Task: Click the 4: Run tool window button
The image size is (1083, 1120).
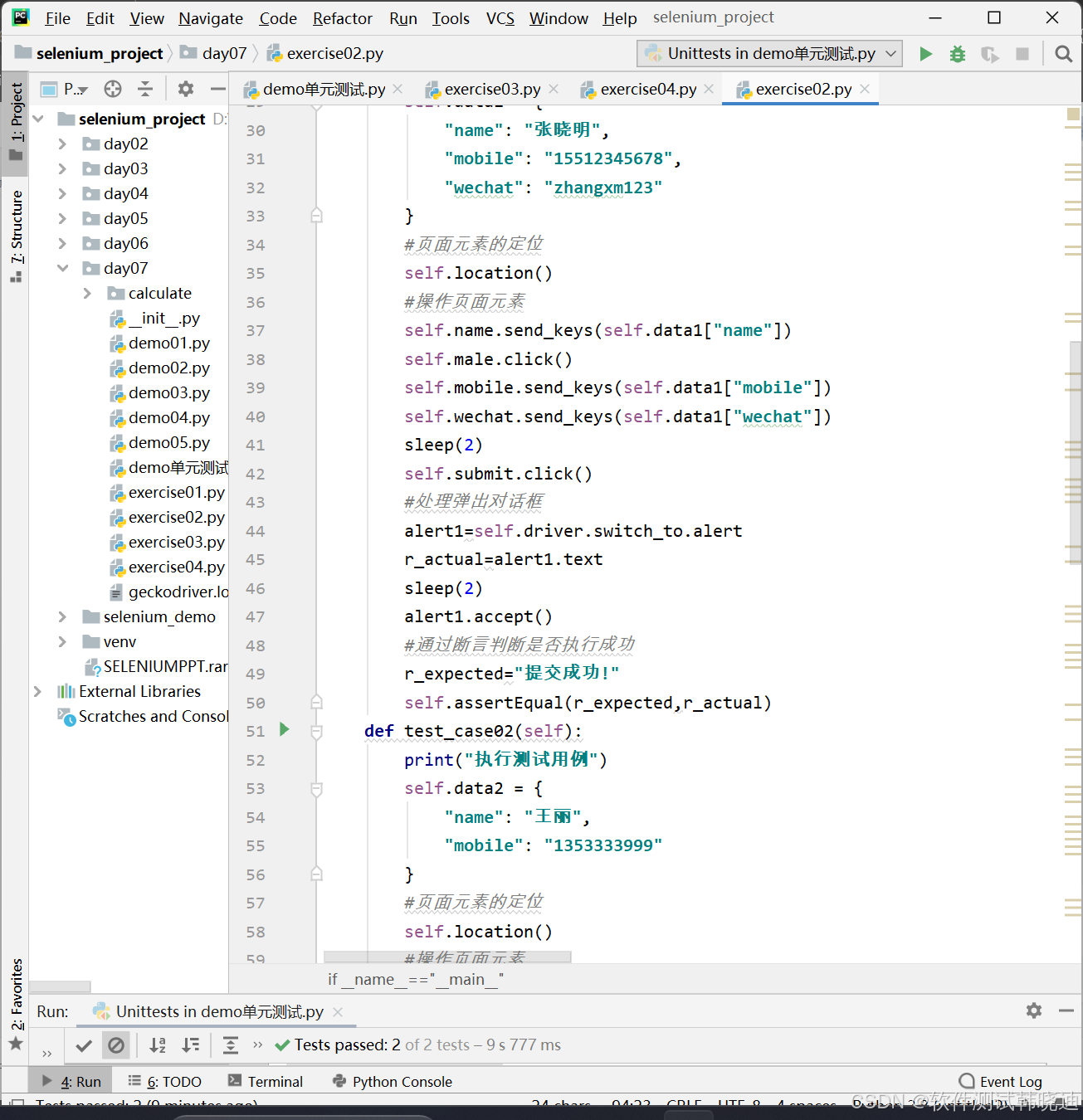Action: click(71, 1081)
